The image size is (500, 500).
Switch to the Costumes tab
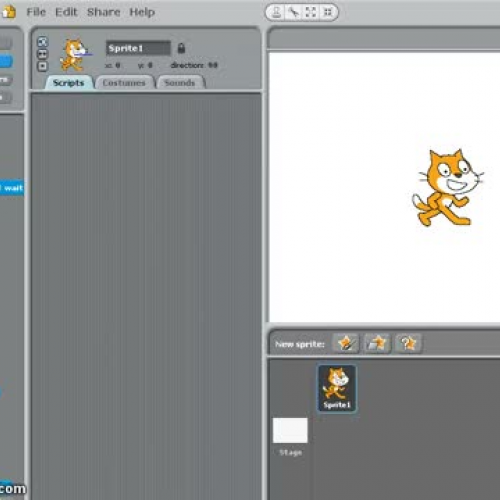coord(124,83)
